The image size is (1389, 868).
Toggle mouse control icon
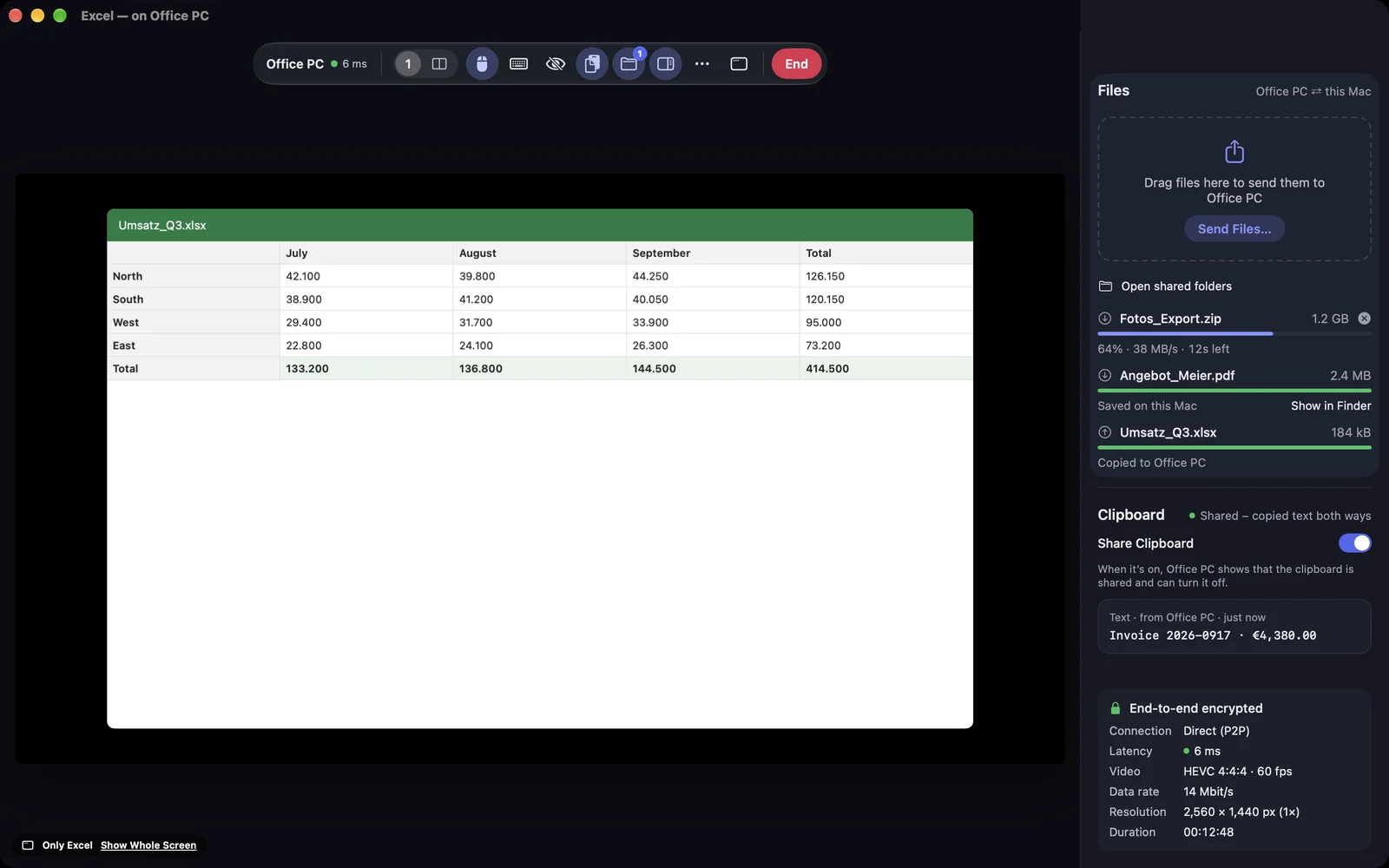pyautogui.click(x=482, y=64)
